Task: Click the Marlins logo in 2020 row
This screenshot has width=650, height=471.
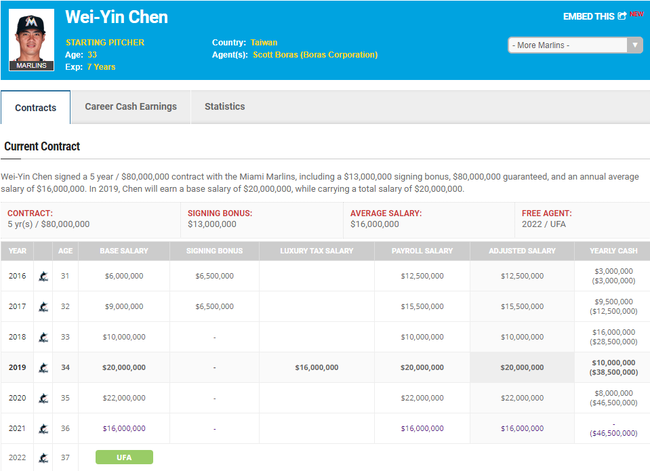Action: click(x=44, y=398)
